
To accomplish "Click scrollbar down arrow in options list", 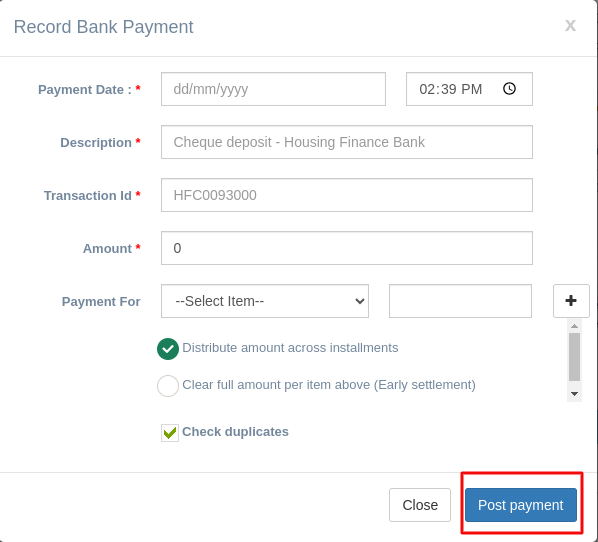I will [574, 394].
